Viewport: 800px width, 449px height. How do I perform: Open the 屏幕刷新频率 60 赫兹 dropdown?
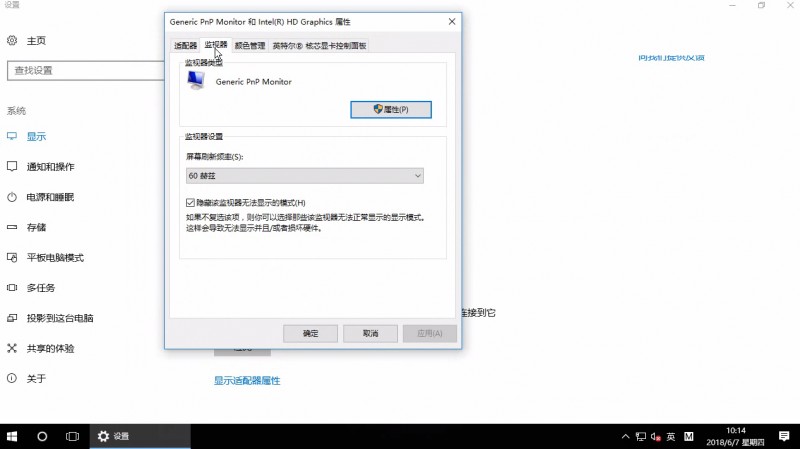tap(305, 176)
